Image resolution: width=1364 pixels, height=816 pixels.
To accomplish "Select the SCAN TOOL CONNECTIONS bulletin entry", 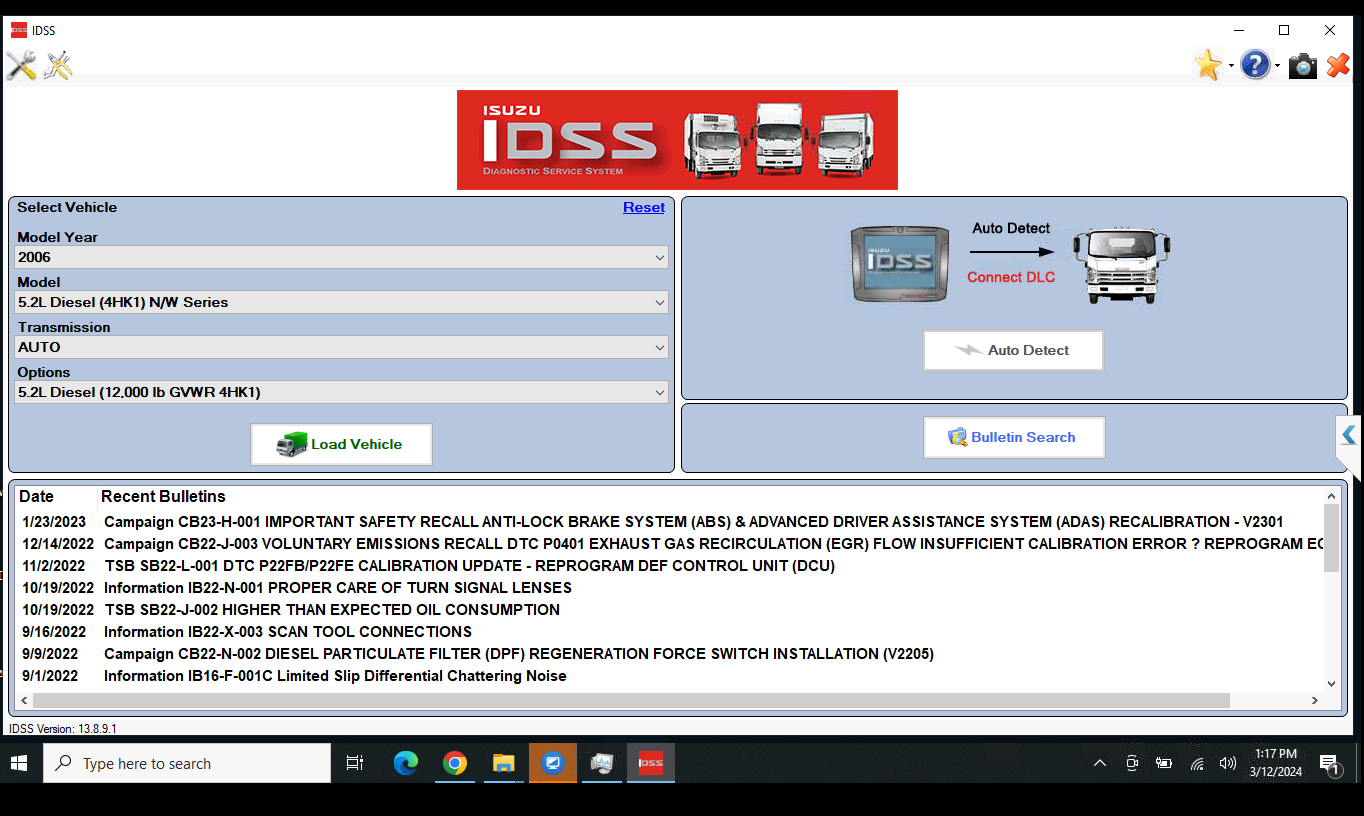I will click(x=287, y=632).
